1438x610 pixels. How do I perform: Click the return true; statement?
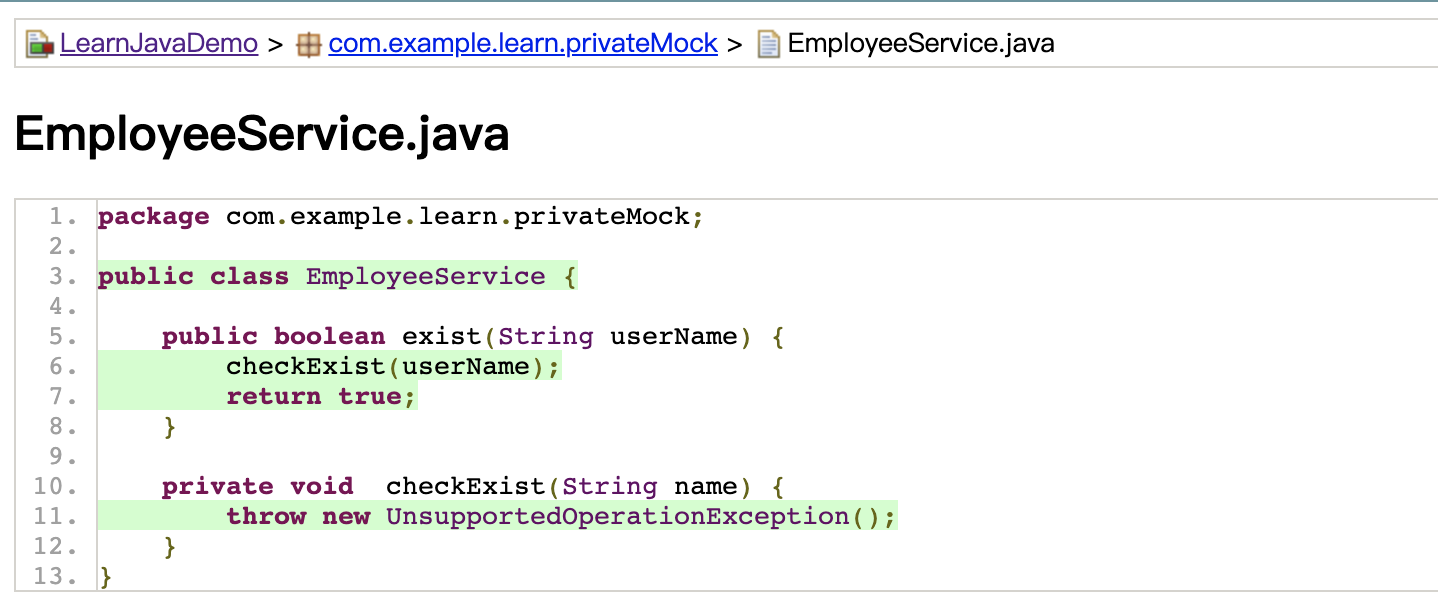(x=320, y=397)
